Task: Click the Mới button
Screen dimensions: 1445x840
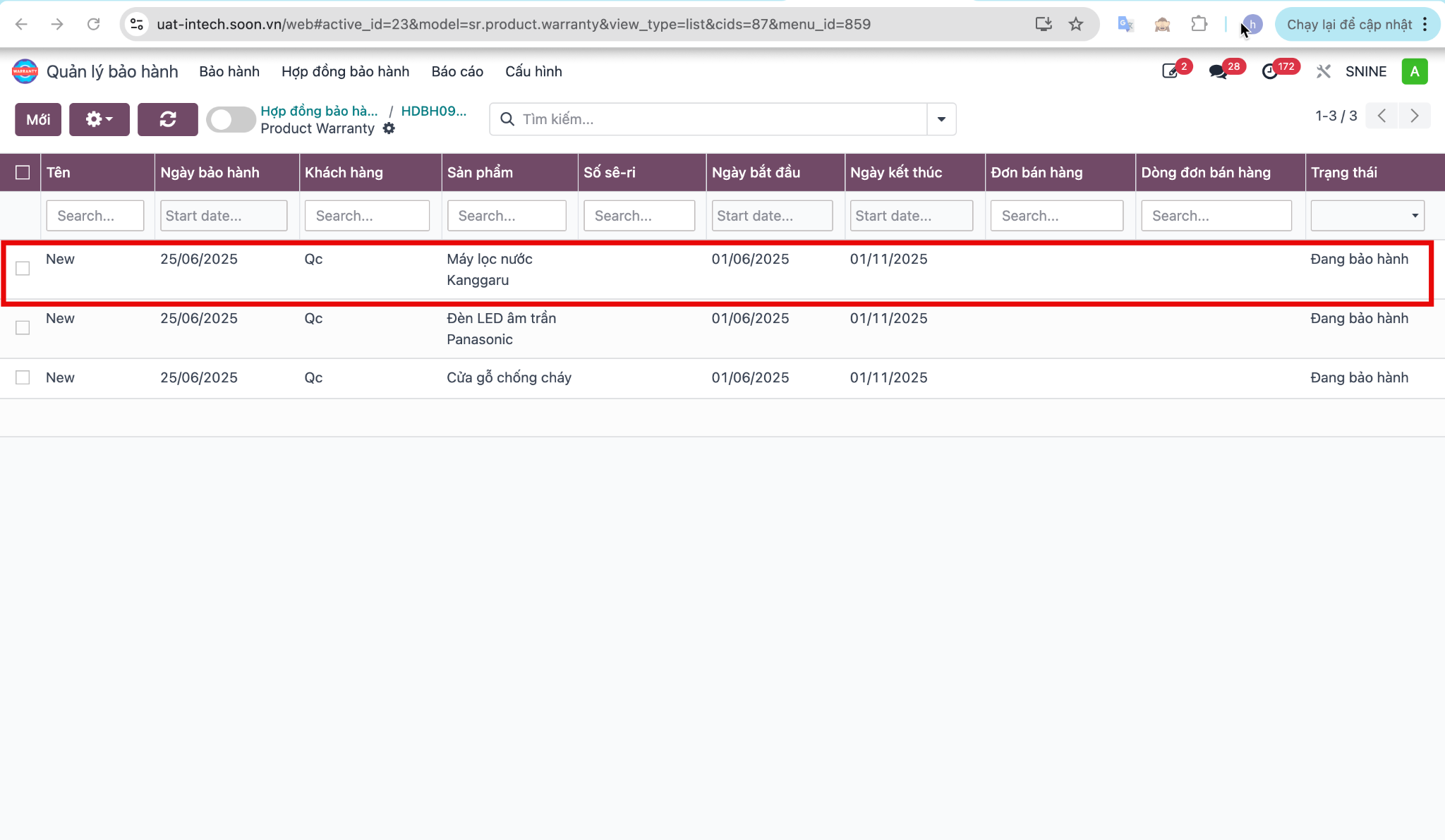Action: [38, 119]
